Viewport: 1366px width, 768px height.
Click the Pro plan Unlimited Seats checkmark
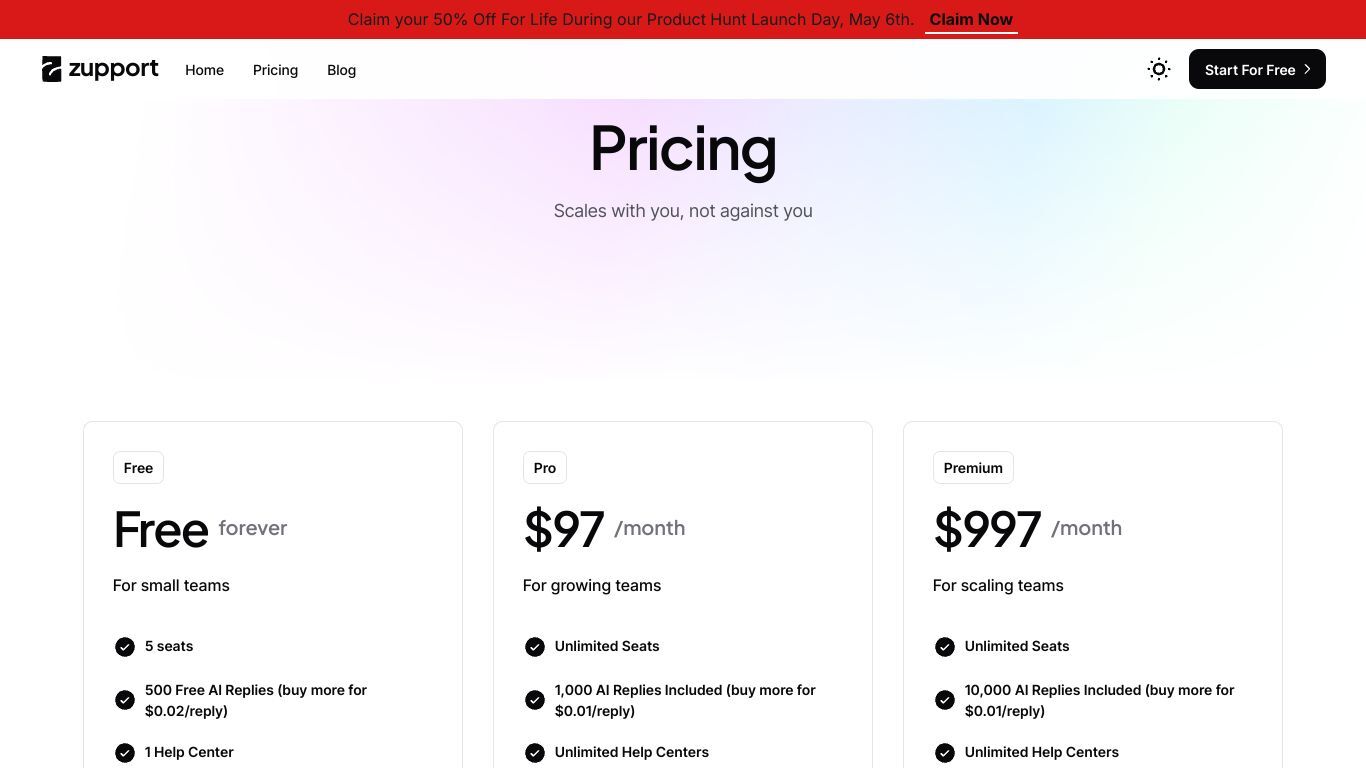535,647
